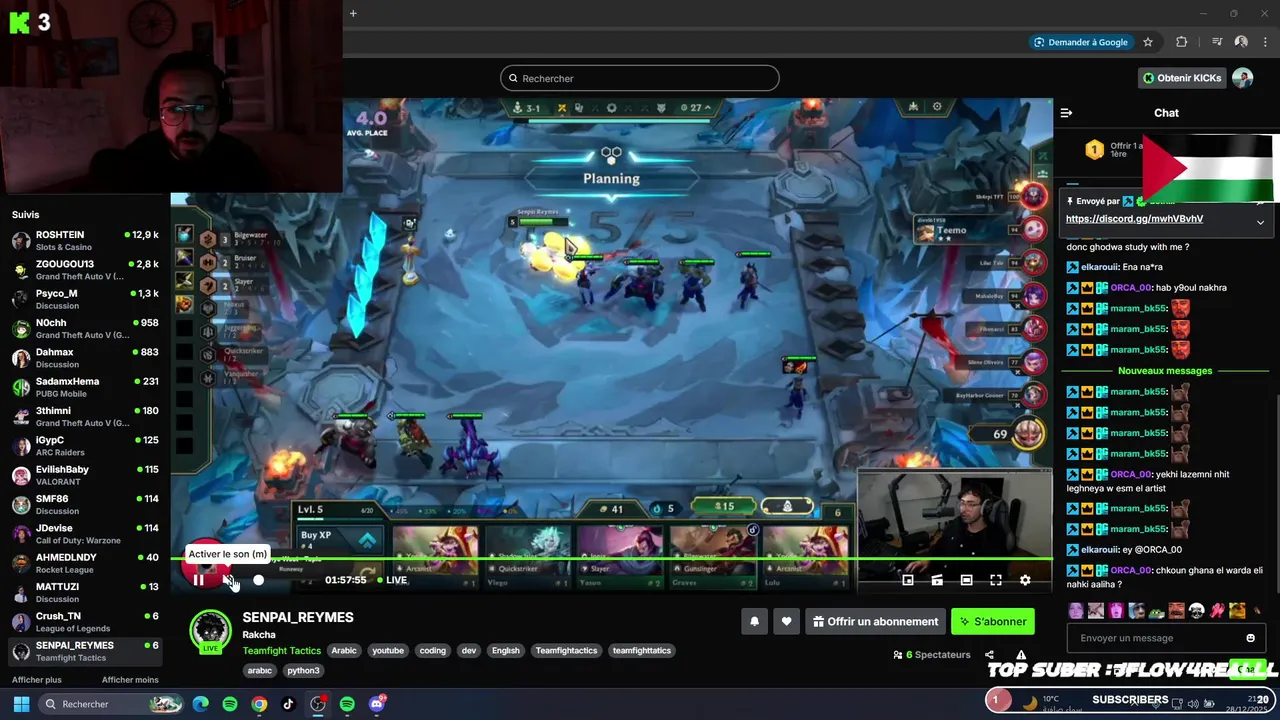Jump to Nouveaux messages in chat
The height and width of the screenshot is (720, 1280).
click(1165, 371)
